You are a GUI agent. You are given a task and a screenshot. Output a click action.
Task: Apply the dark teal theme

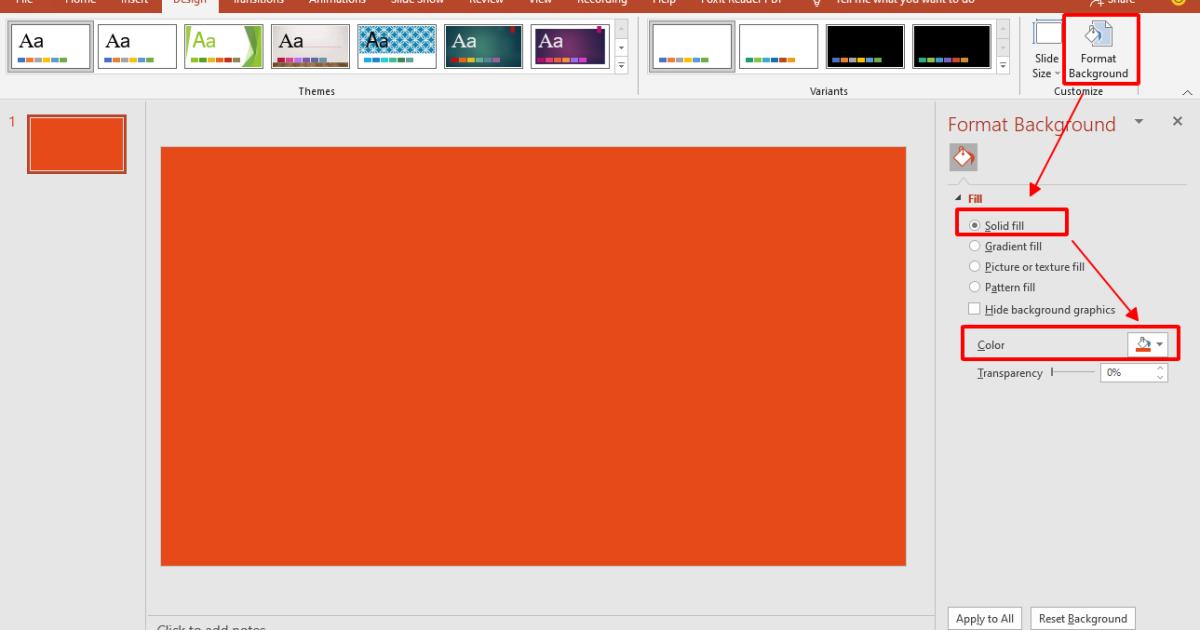click(484, 46)
